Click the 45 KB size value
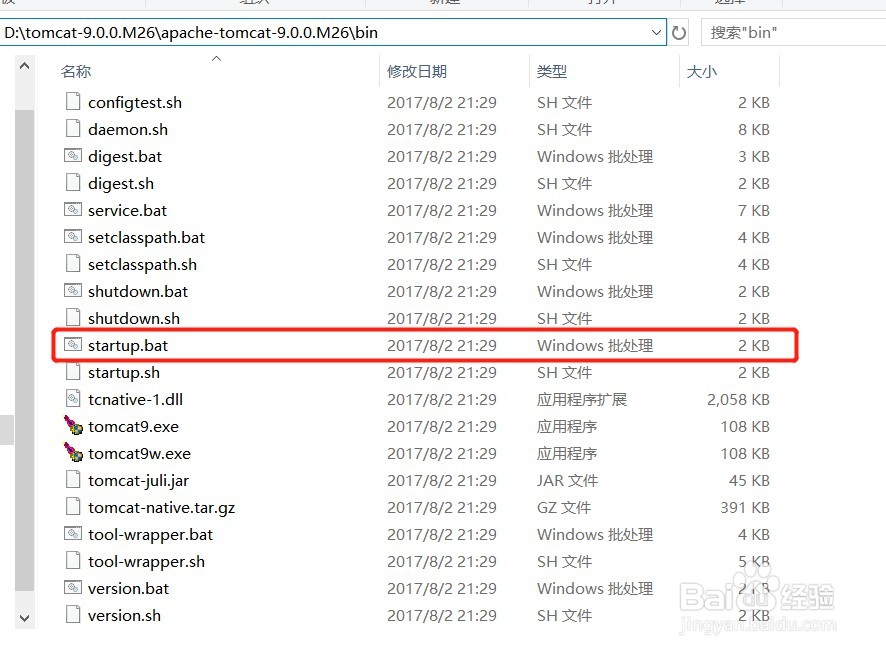Image resolution: width=886 pixels, height=655 pixels. click(749, 480)
